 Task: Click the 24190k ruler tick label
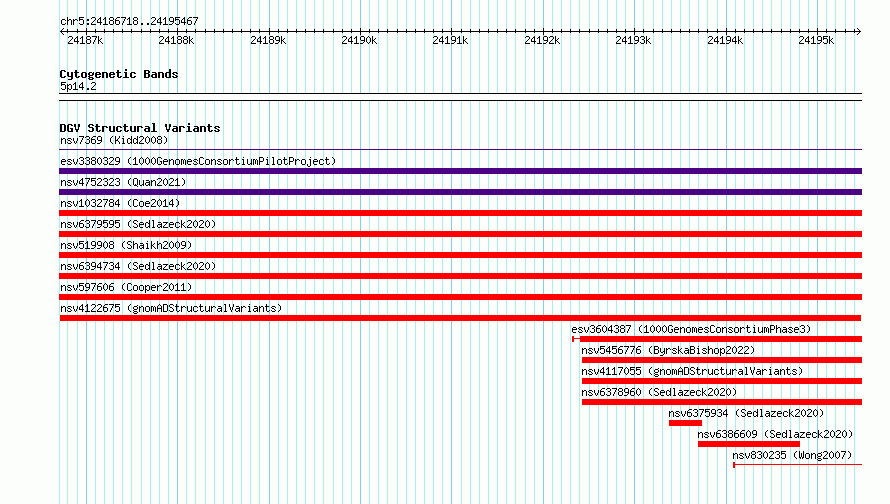click(x=359, y=40)
